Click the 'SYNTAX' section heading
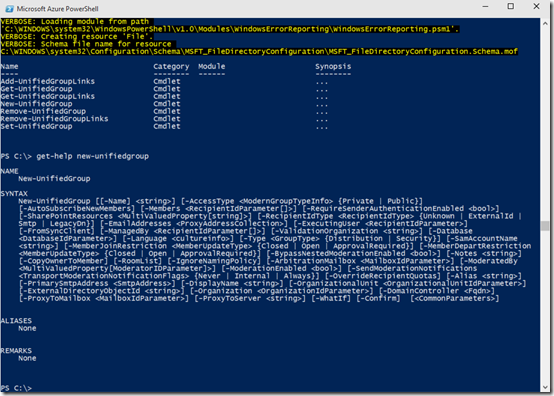 tap(14, 194)
